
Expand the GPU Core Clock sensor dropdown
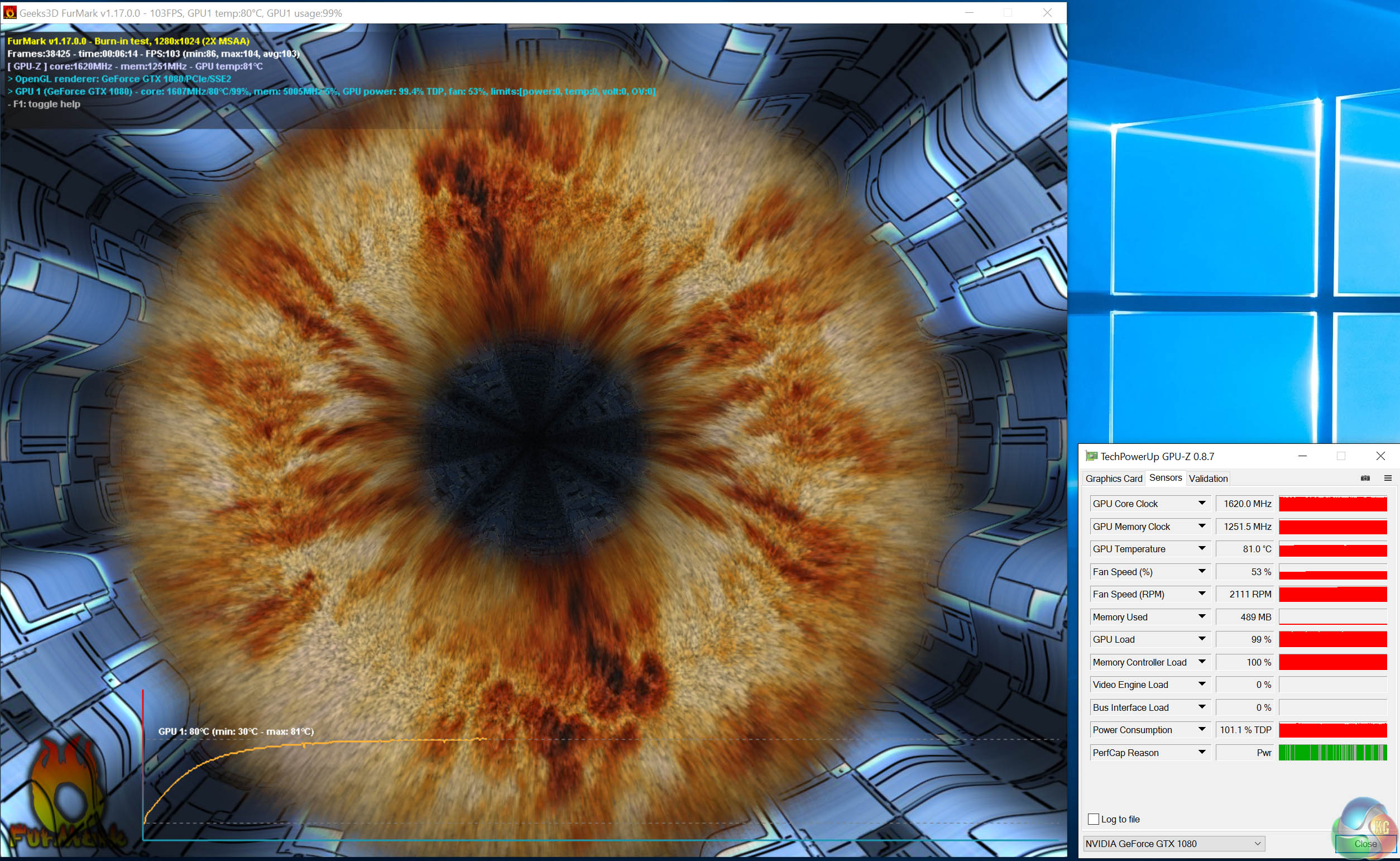pyautogui.click(x=1201, y=504)
